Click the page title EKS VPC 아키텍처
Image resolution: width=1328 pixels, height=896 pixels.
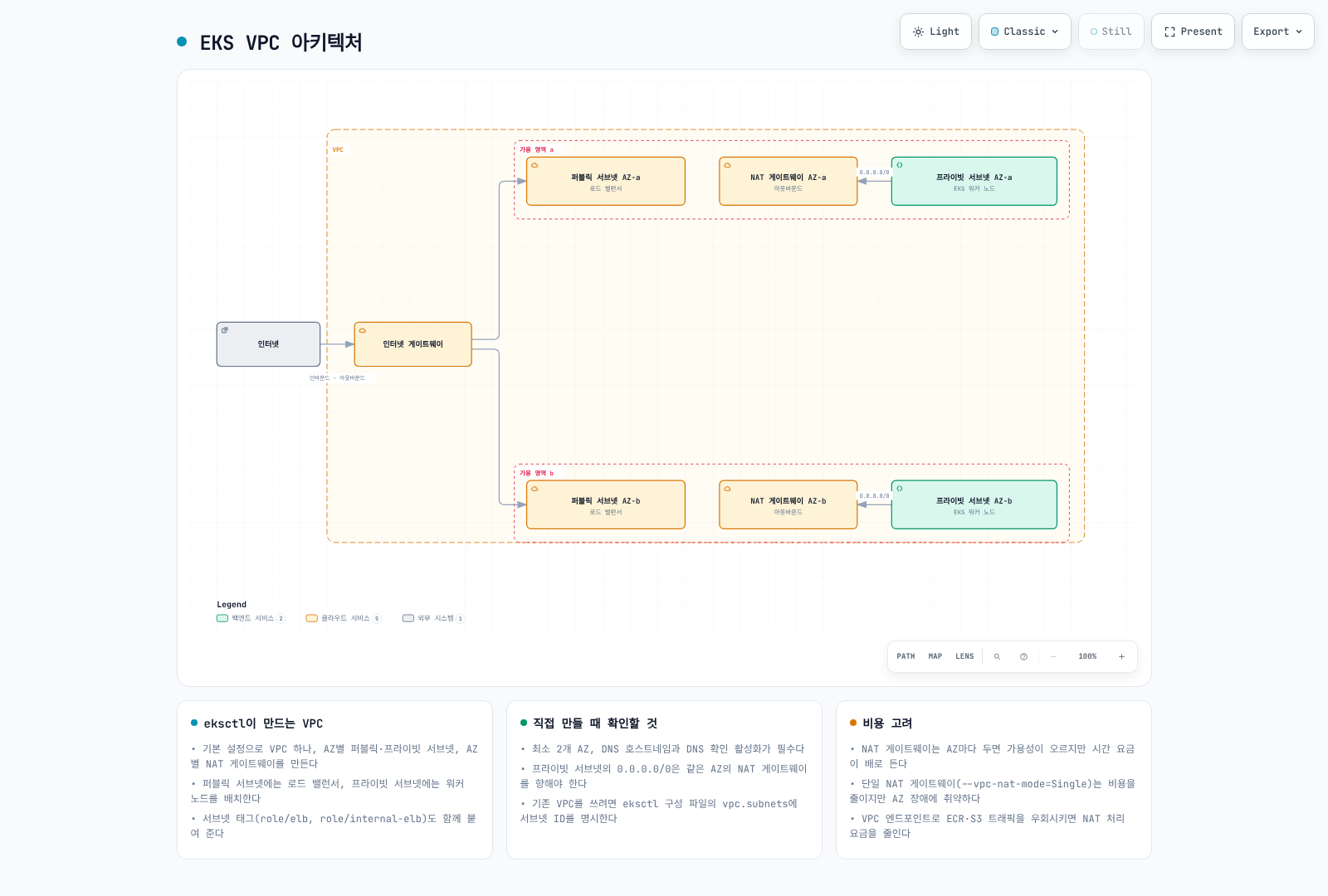coord(281,42)
